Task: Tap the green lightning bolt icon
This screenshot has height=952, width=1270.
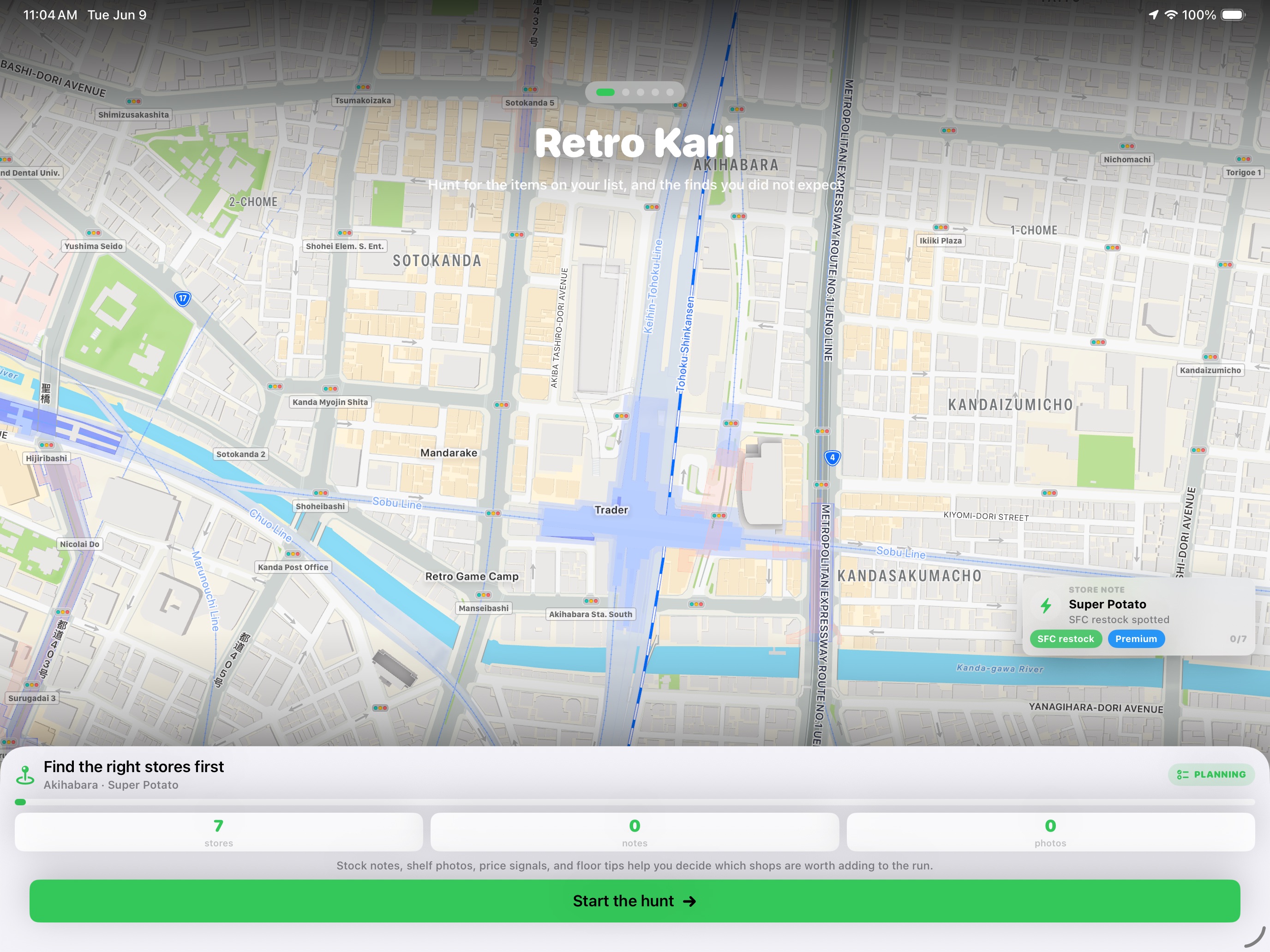Action: pos(1046,606)
